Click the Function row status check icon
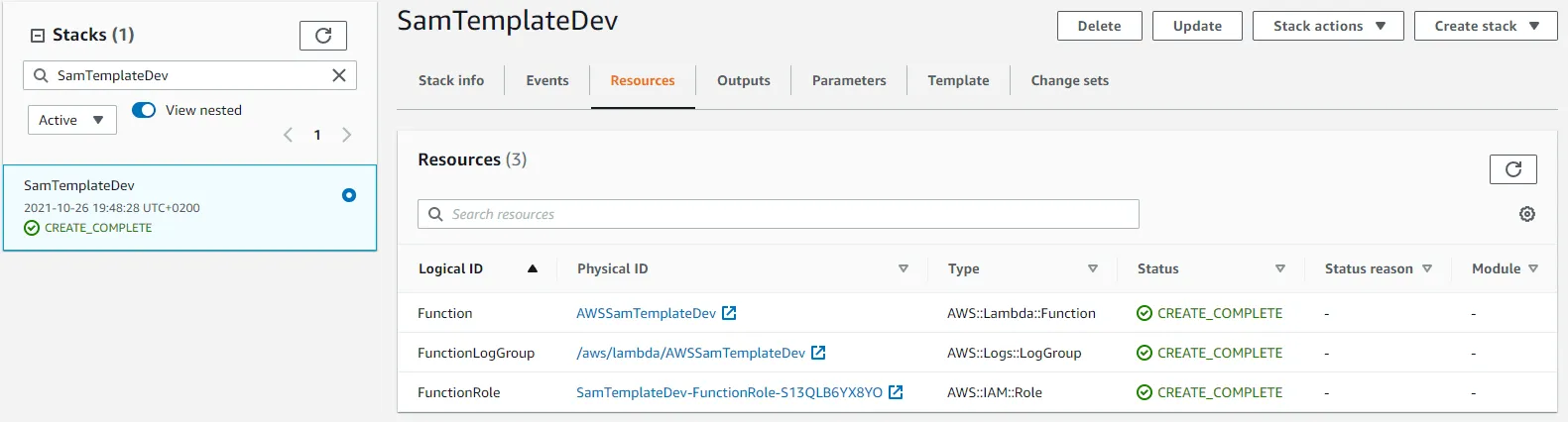 (1145, 313)
